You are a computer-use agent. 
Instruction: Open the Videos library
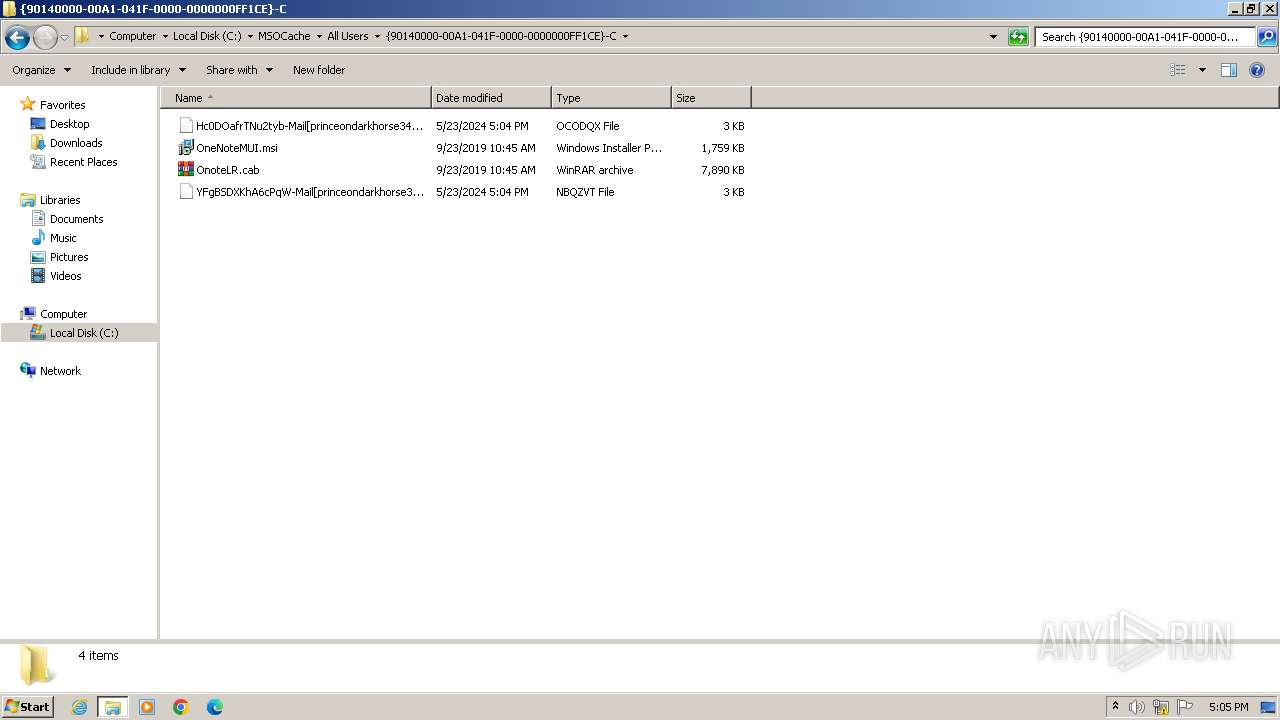[x=66, y=276]
